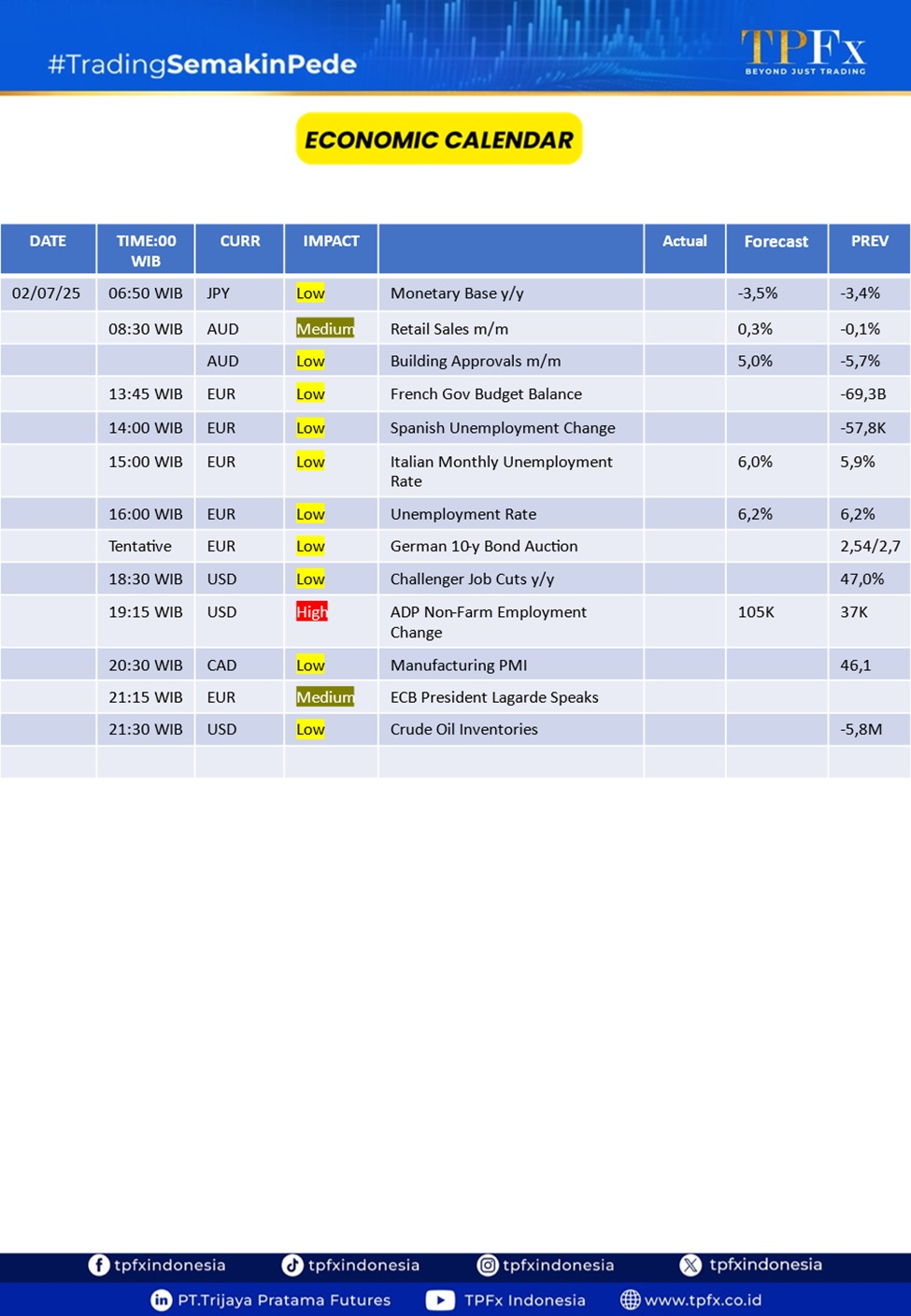Select the ADP Non-Farm Employment Change event

[x=489, y=622]
